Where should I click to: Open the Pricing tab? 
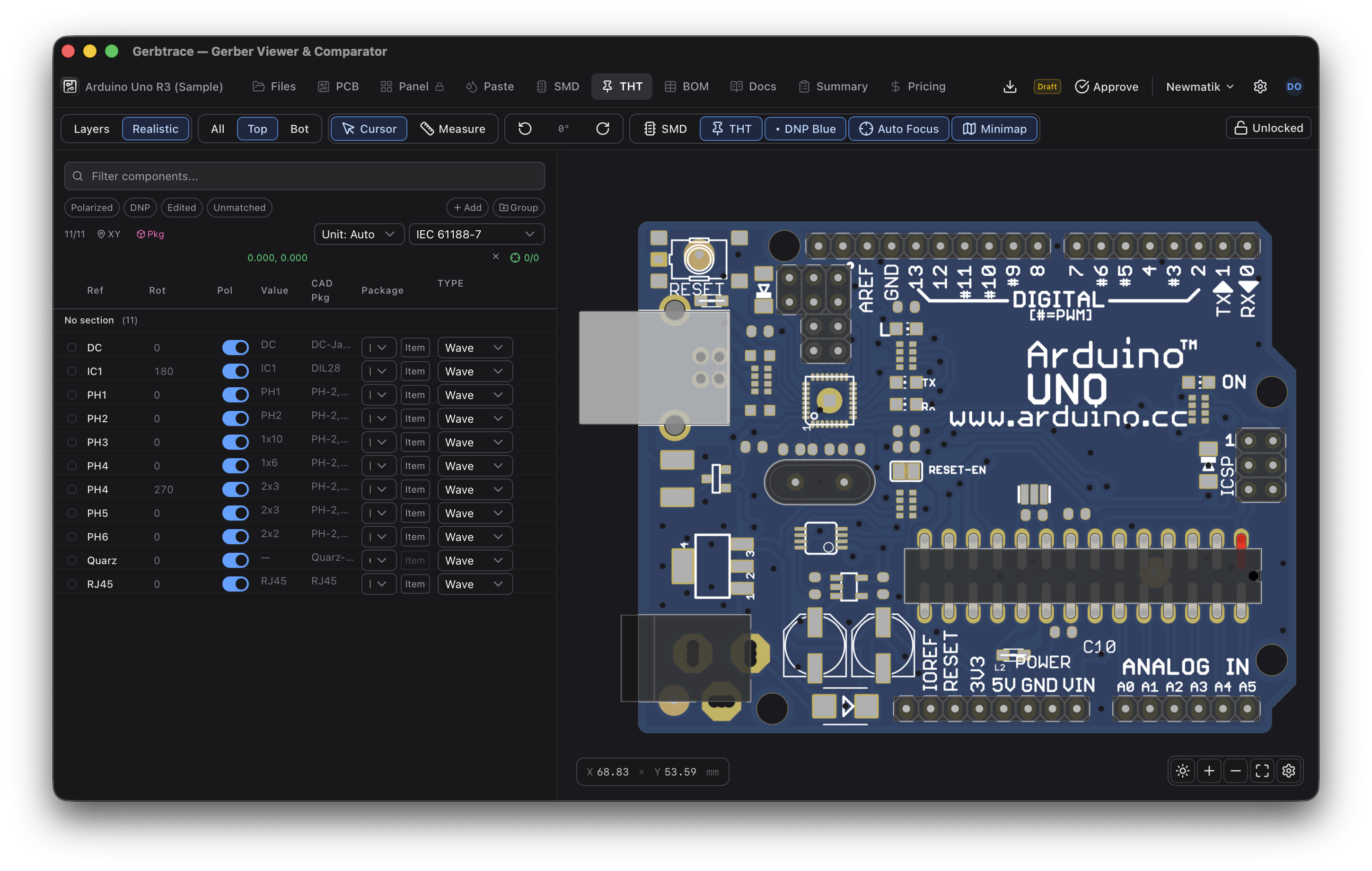click(x=918, y=87)
